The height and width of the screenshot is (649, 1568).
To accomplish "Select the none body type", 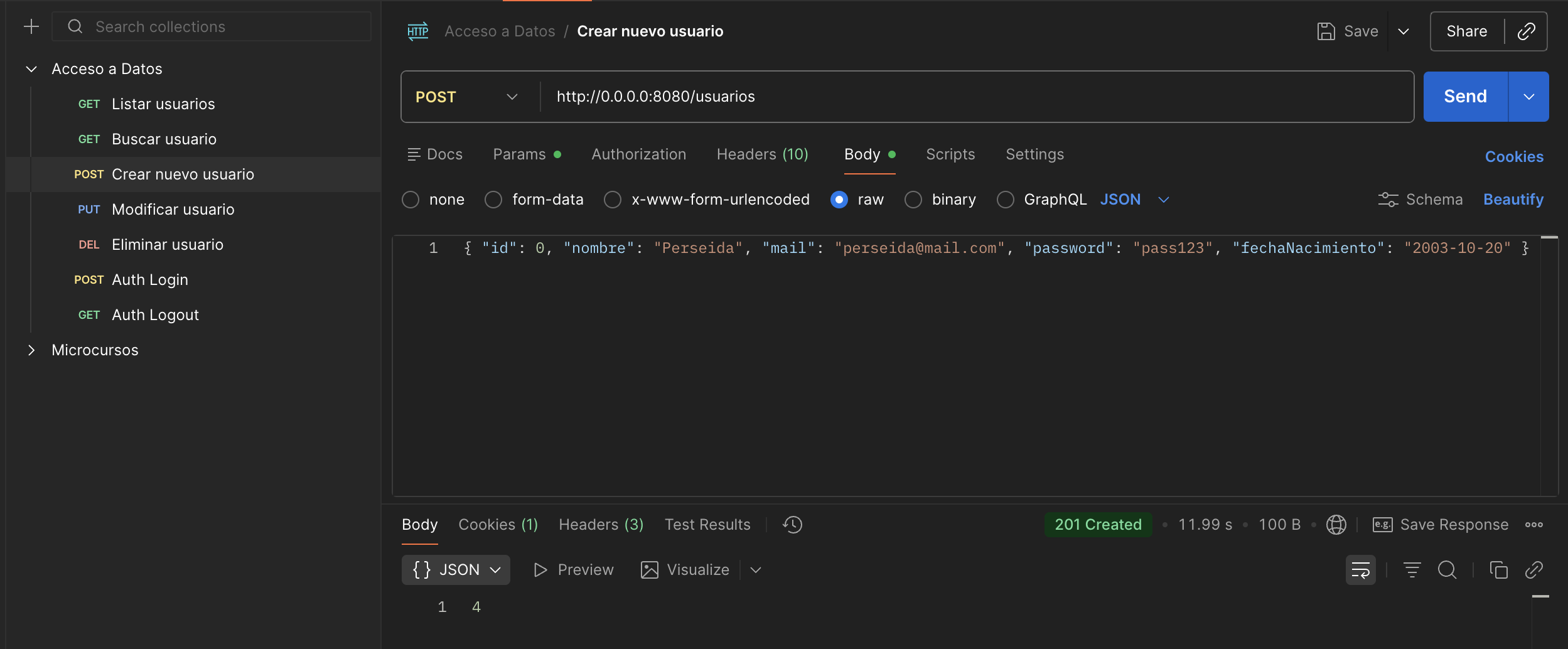I will coord(411,200).
